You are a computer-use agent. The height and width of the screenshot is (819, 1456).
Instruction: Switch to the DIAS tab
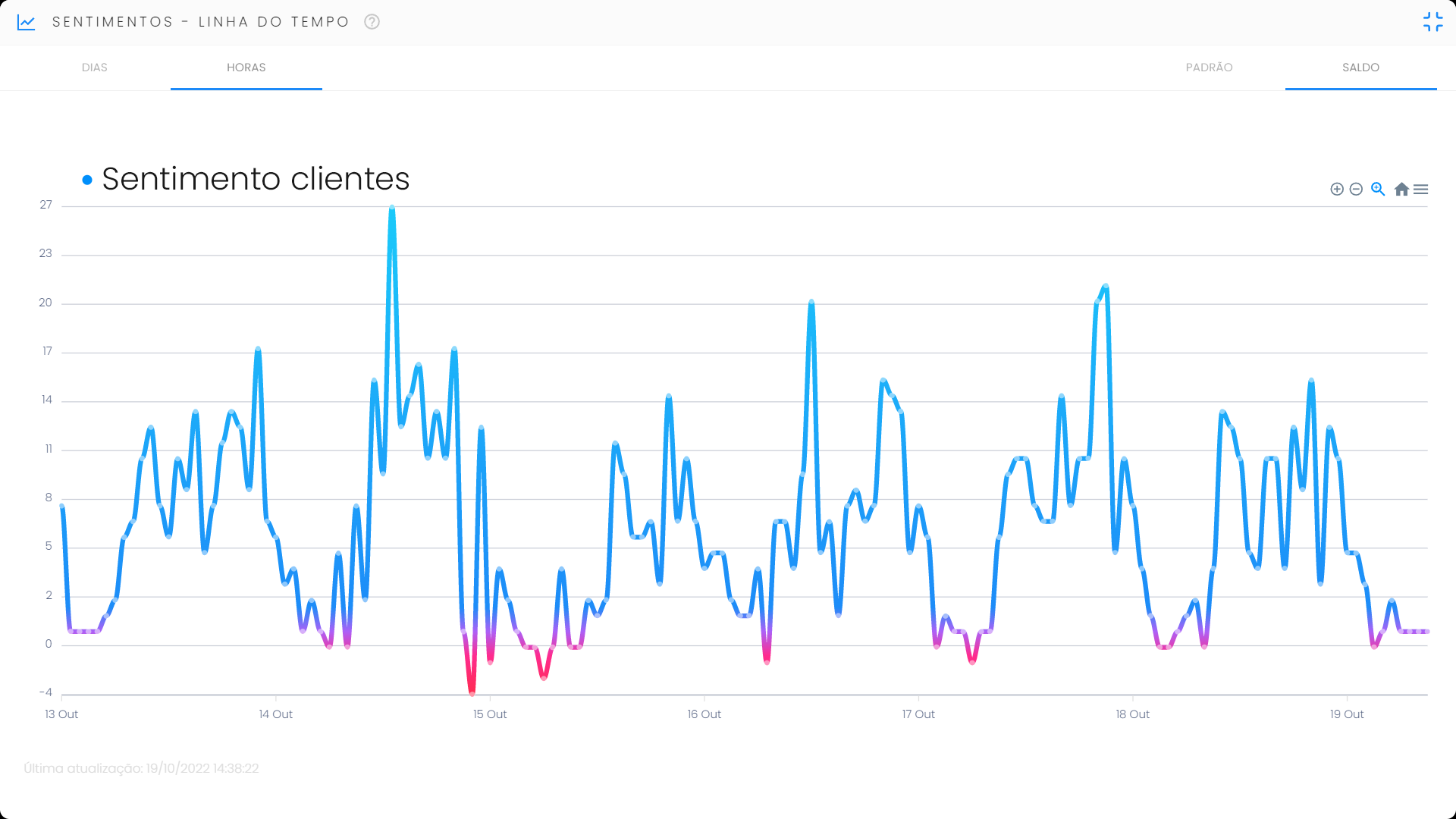pos(95,67)
